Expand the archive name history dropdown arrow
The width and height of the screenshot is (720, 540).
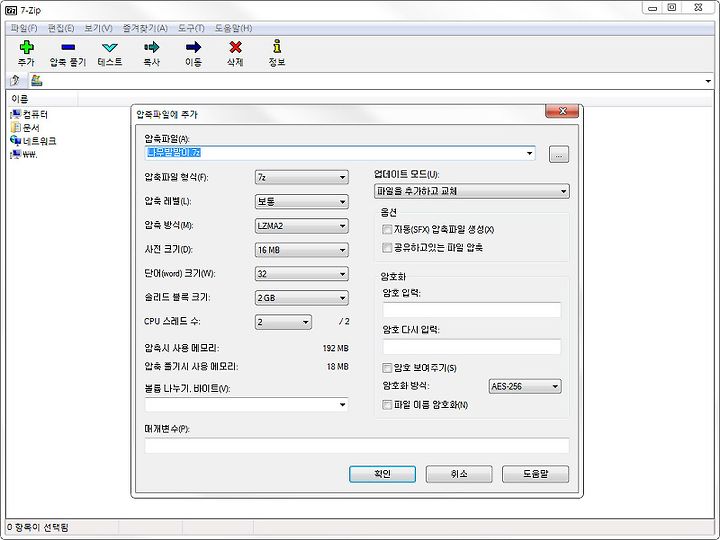pos(529,153)
